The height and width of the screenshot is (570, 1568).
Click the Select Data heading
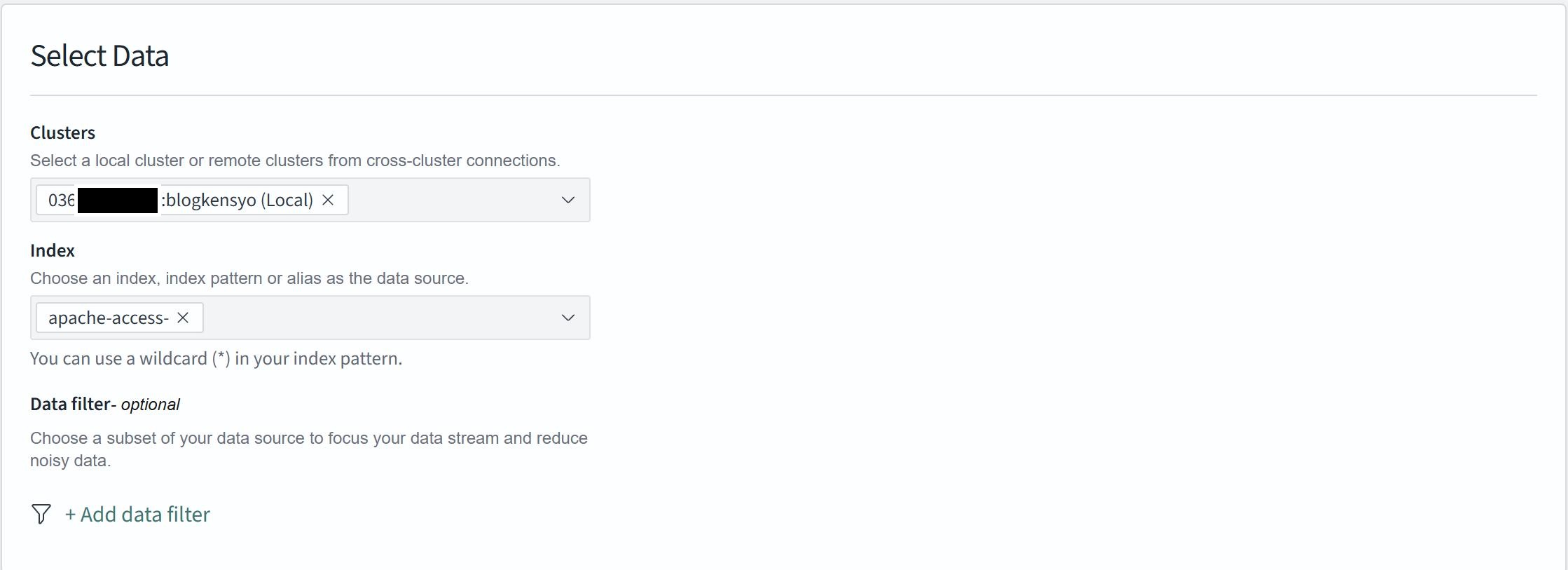click(x=99, y=56)
